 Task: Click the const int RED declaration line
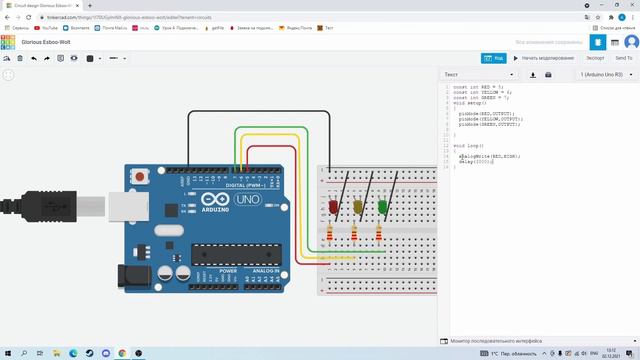[x=478, y=87]
